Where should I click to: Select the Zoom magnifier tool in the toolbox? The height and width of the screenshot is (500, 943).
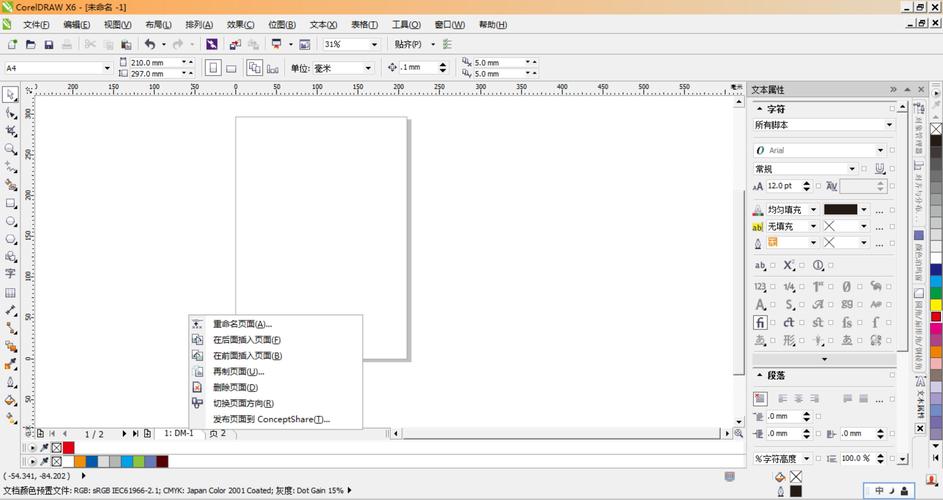click(x=10, y=149)
